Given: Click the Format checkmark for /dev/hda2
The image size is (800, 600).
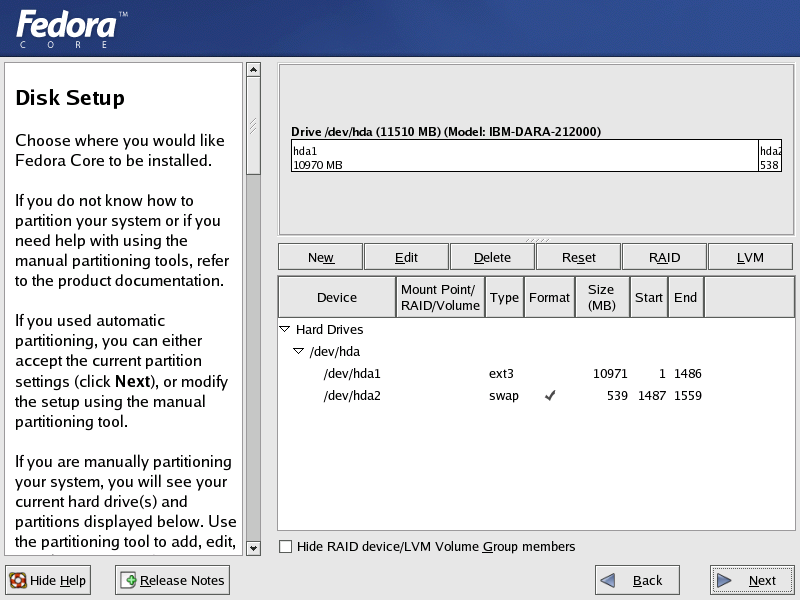Looking at the screenshot, I should [x=549, y=395].
